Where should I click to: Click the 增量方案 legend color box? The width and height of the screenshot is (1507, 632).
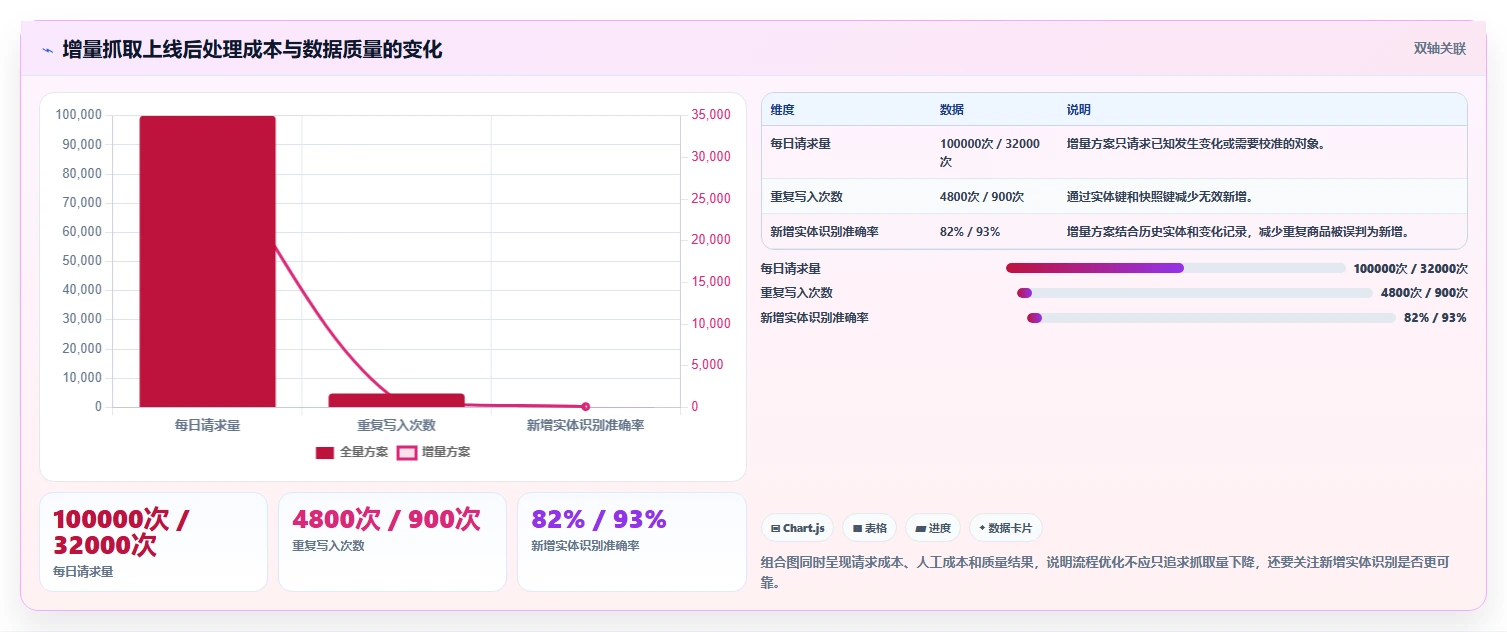click(407, 452)
